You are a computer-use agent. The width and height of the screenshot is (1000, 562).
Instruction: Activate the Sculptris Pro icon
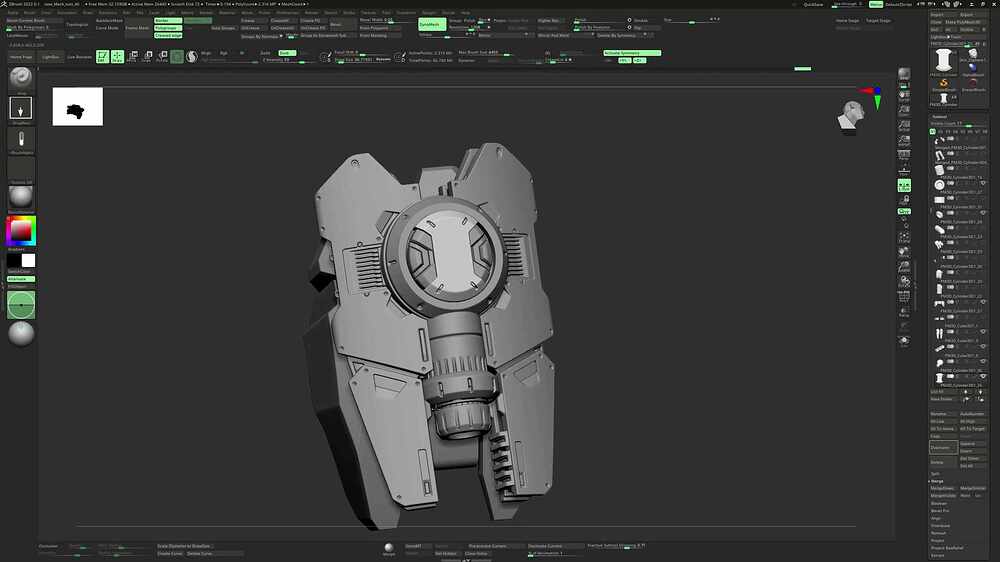click(192, 57)
